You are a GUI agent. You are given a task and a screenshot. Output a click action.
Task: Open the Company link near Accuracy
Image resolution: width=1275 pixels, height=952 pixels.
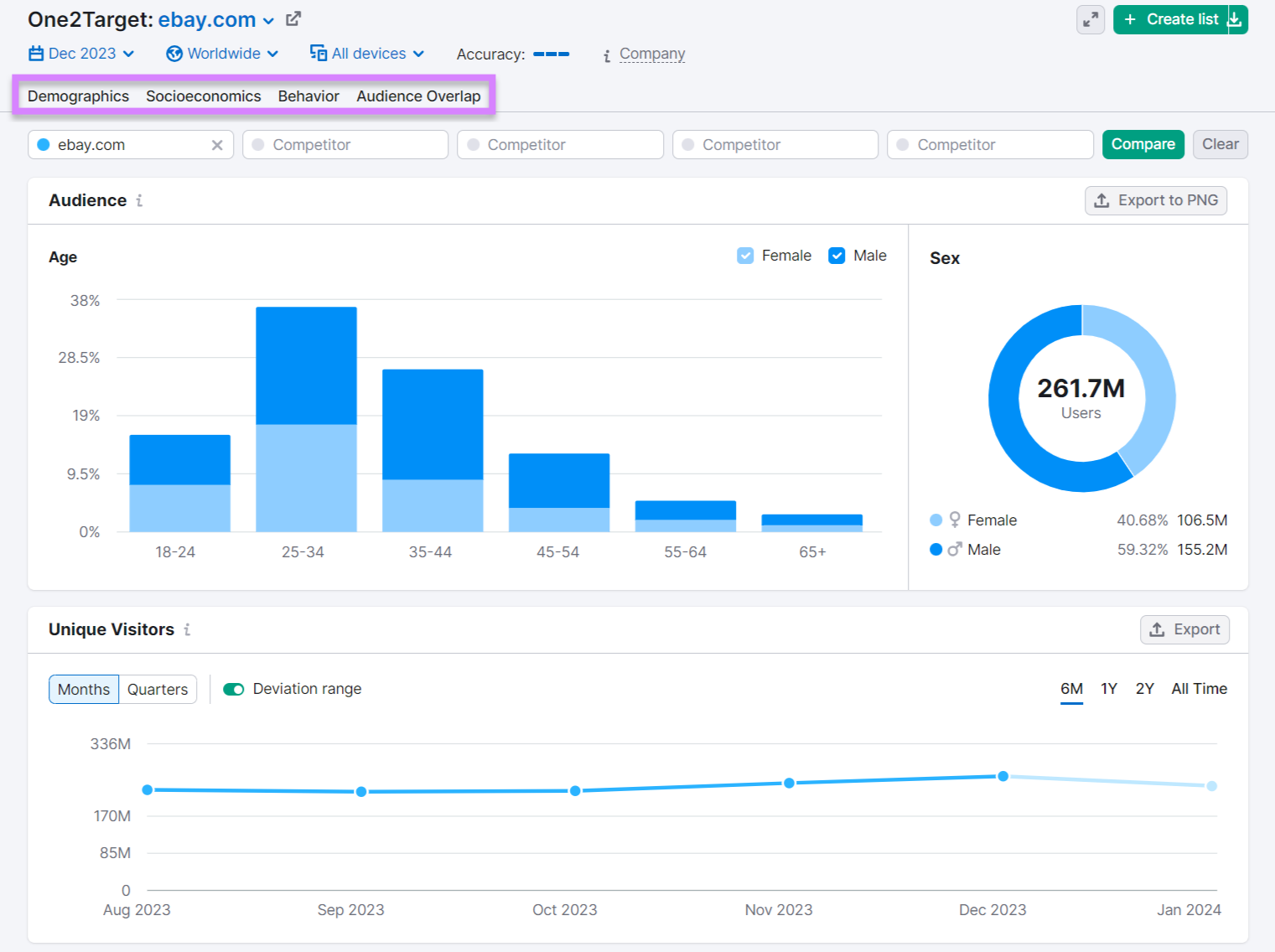[x=651, y=54]
